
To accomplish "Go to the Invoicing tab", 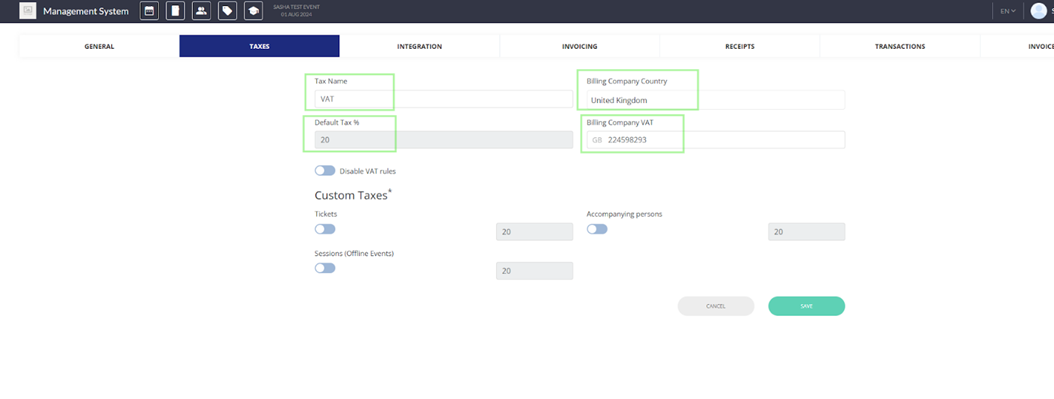I will [x=579, y=46].
